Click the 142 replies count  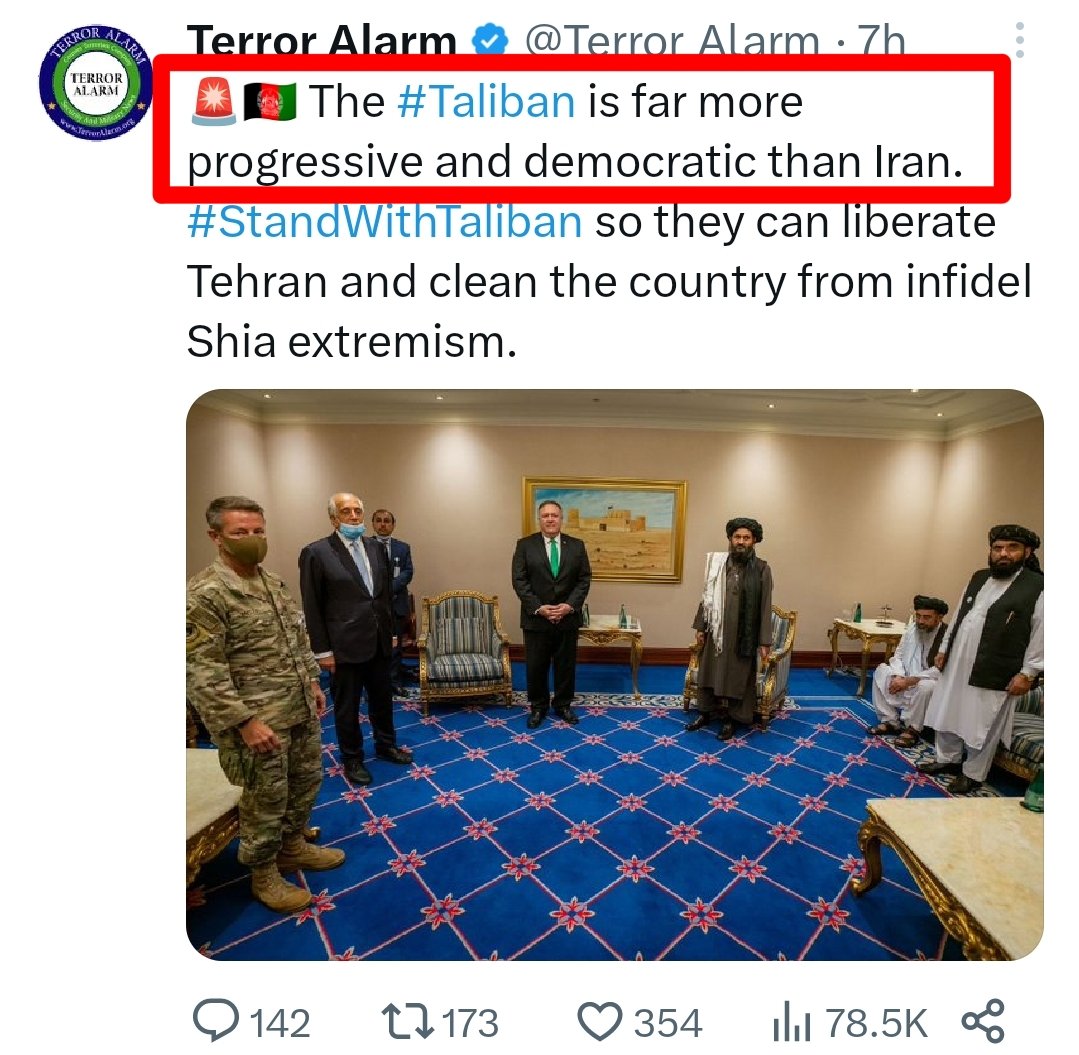[279, 1023]
